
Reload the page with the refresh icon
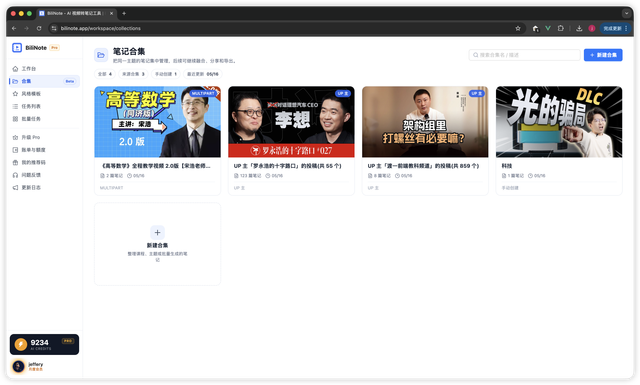click(x=39, y=28)
